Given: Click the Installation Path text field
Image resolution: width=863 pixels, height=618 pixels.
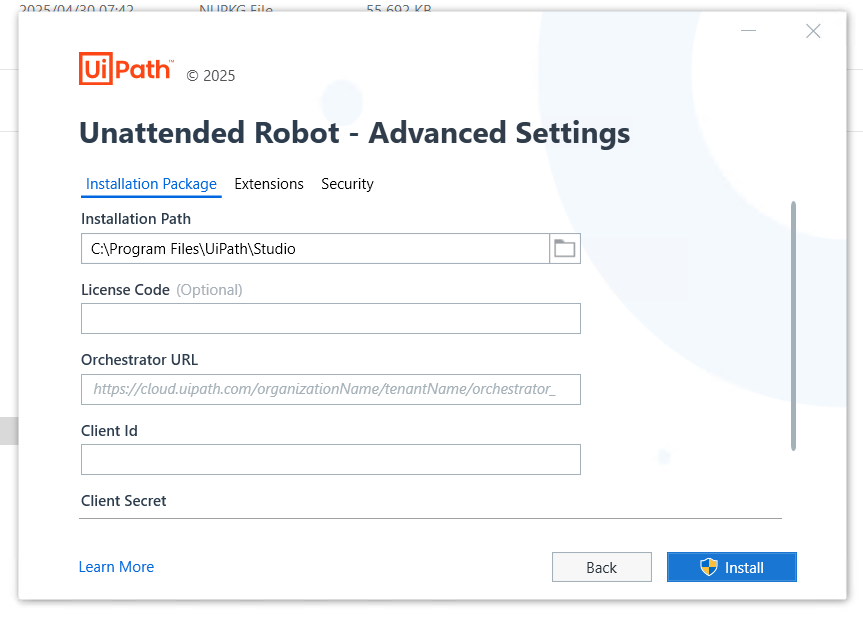Looking at the screenshot, I should [x=315, y=249].
